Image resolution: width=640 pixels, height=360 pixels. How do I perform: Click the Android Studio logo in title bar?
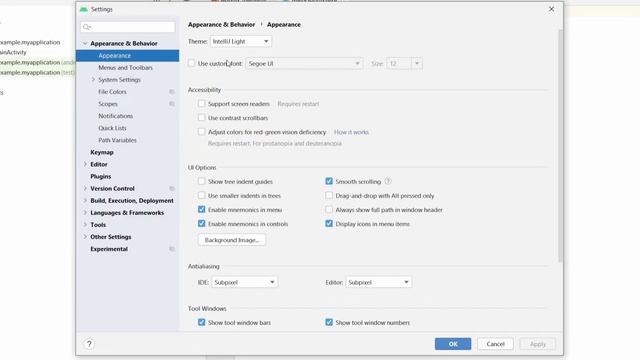[84, 9]
